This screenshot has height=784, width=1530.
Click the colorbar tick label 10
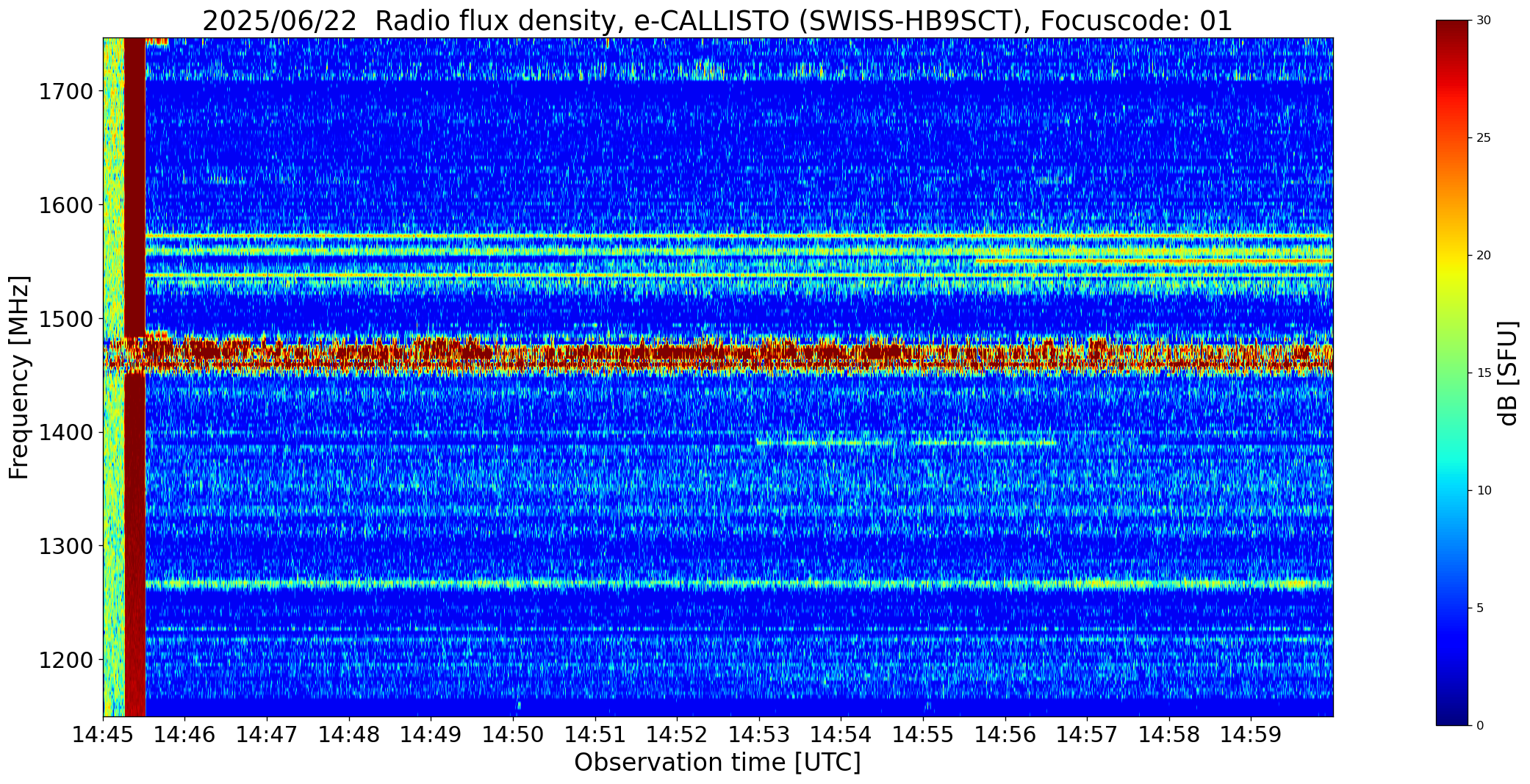pyautogui.click(x=1484, y=491)
